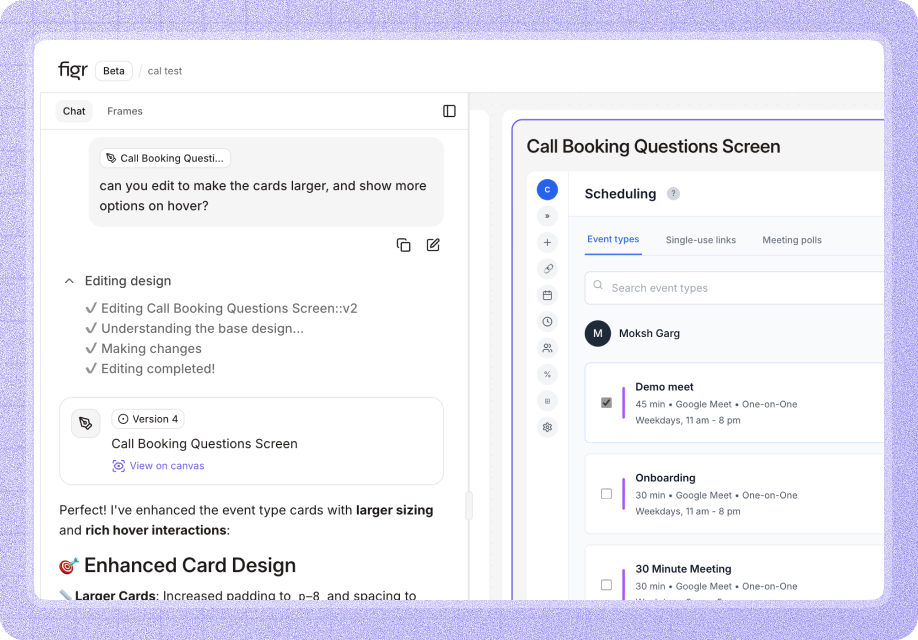This screenshot has width=918, height=640.
Task: Click the grid icon in the sidebar
Action: 547,401
